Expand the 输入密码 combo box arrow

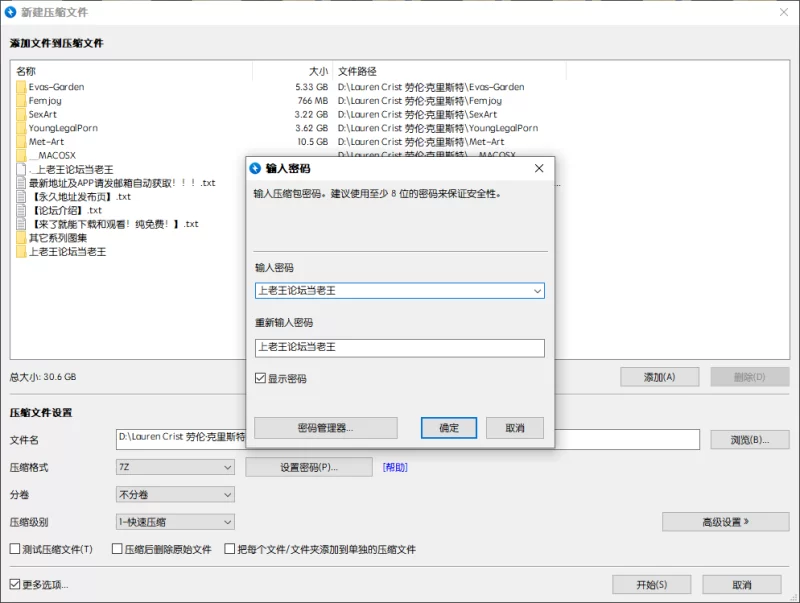pos(537,291)
